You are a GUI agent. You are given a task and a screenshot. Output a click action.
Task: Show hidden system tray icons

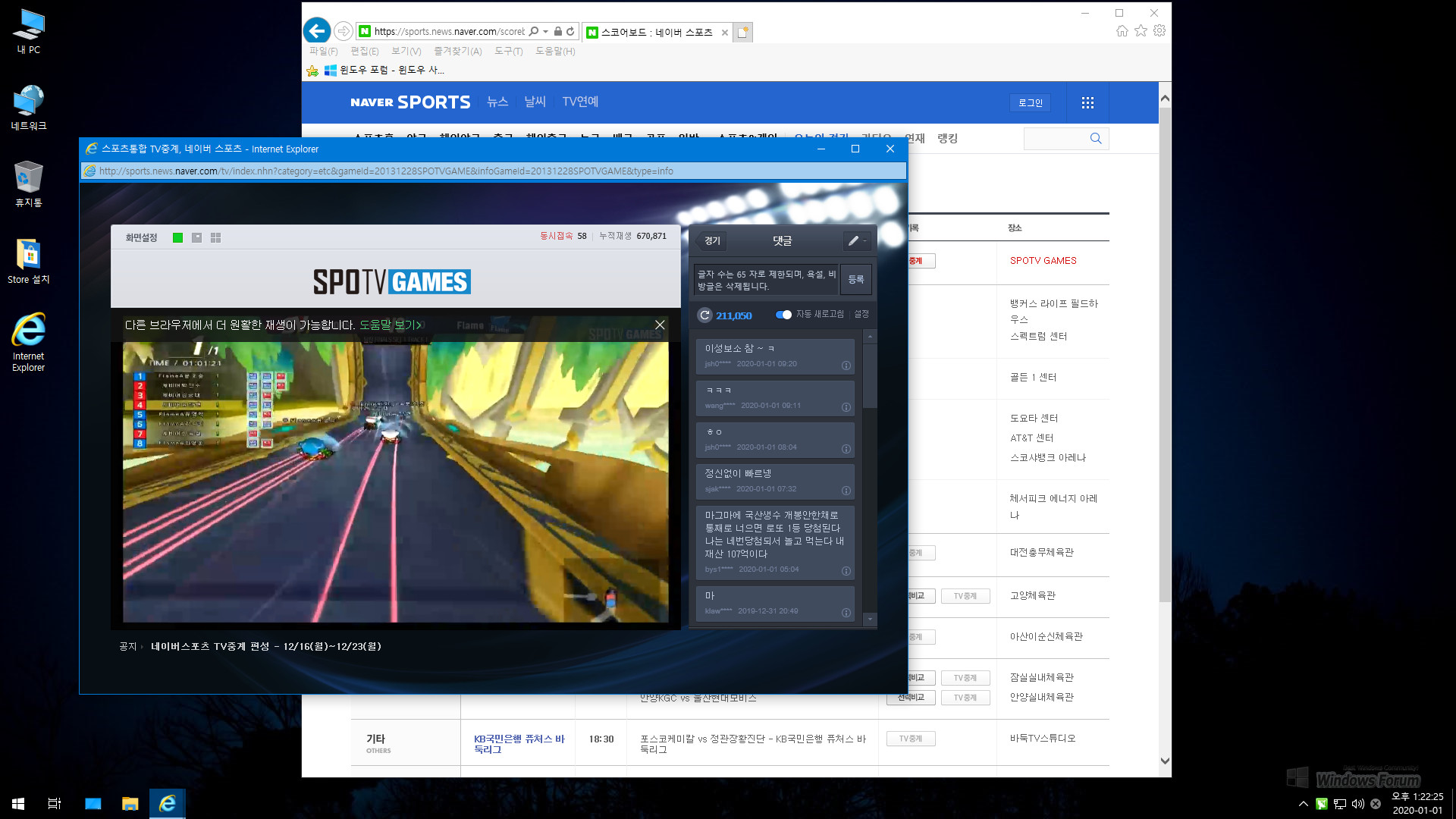pyautogui.click(x=1303, y=804)
